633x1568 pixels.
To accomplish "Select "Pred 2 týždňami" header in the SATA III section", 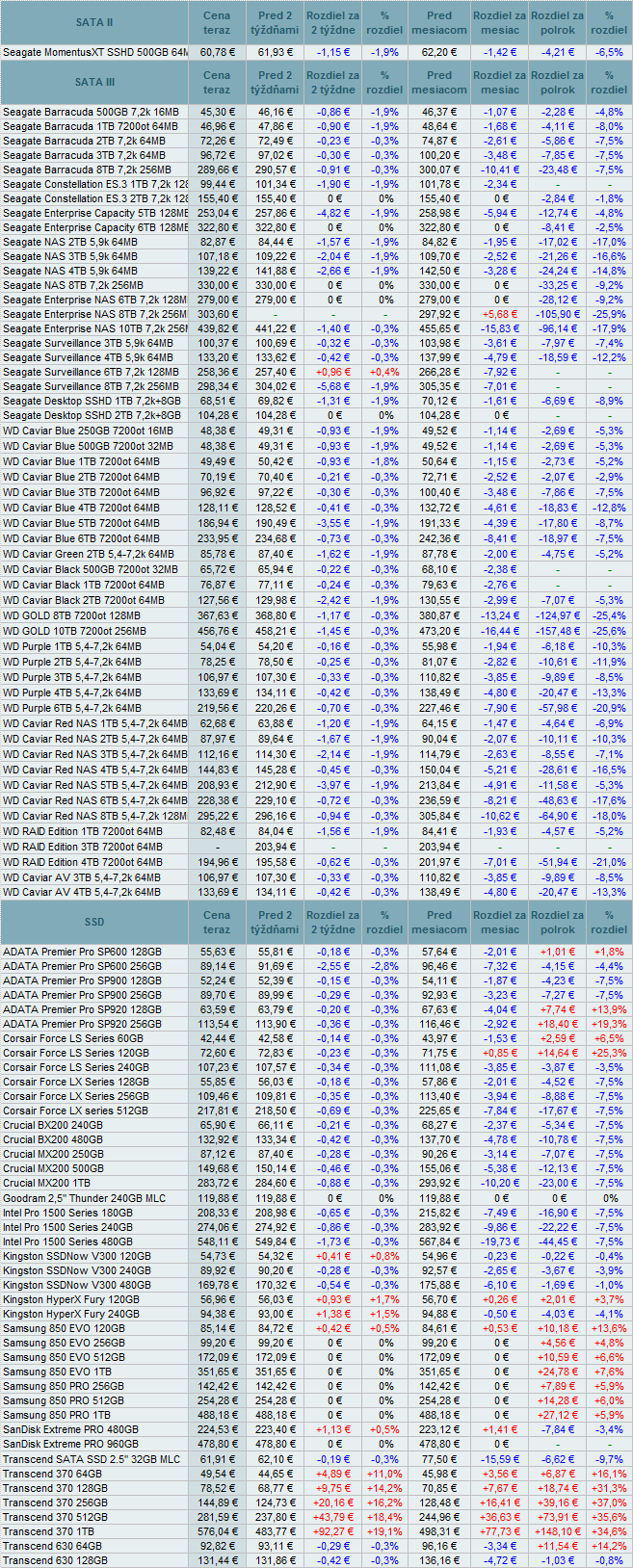I will pyautogui.click(x=276, y=82).
